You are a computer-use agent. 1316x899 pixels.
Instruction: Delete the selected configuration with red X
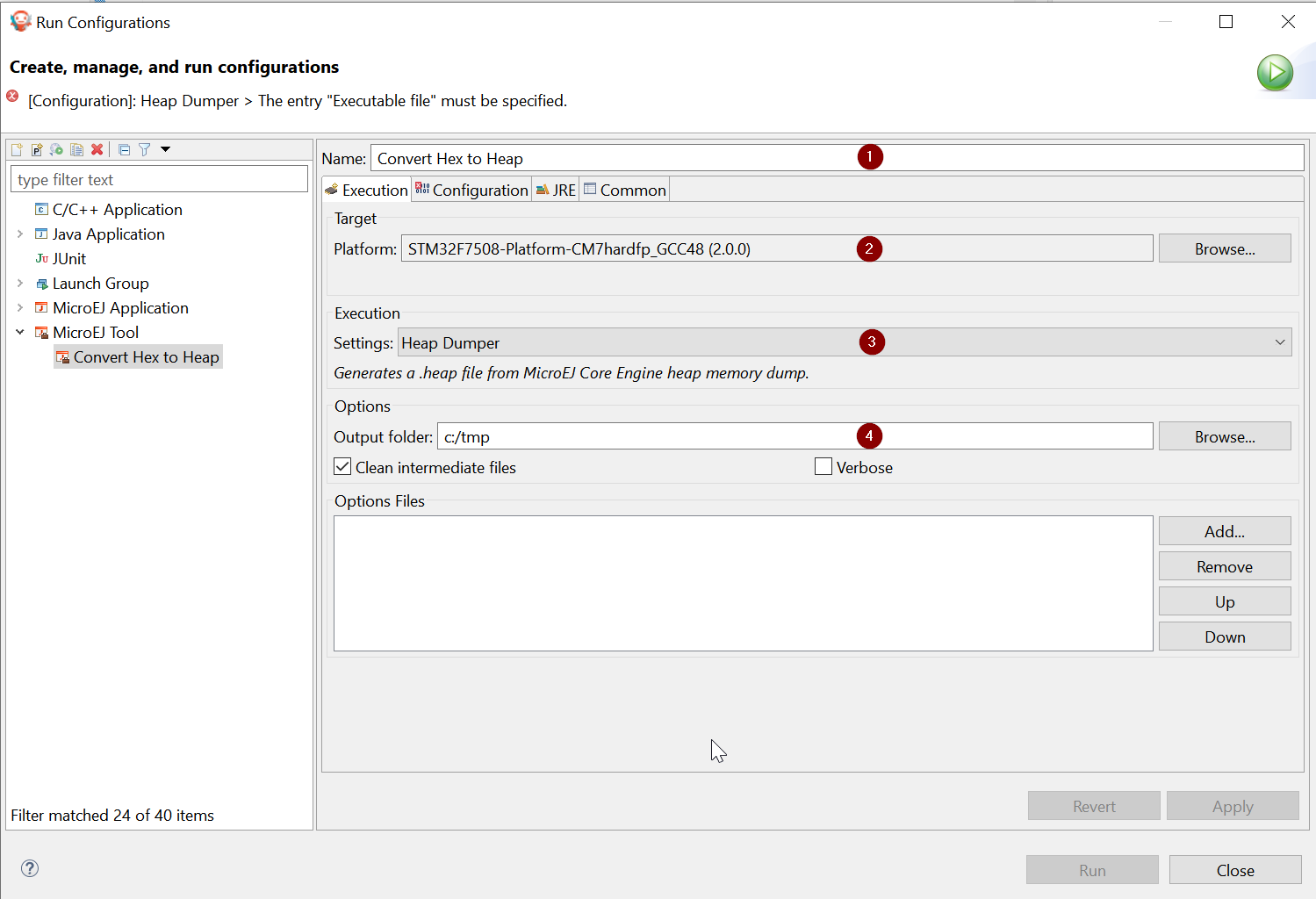97,150
